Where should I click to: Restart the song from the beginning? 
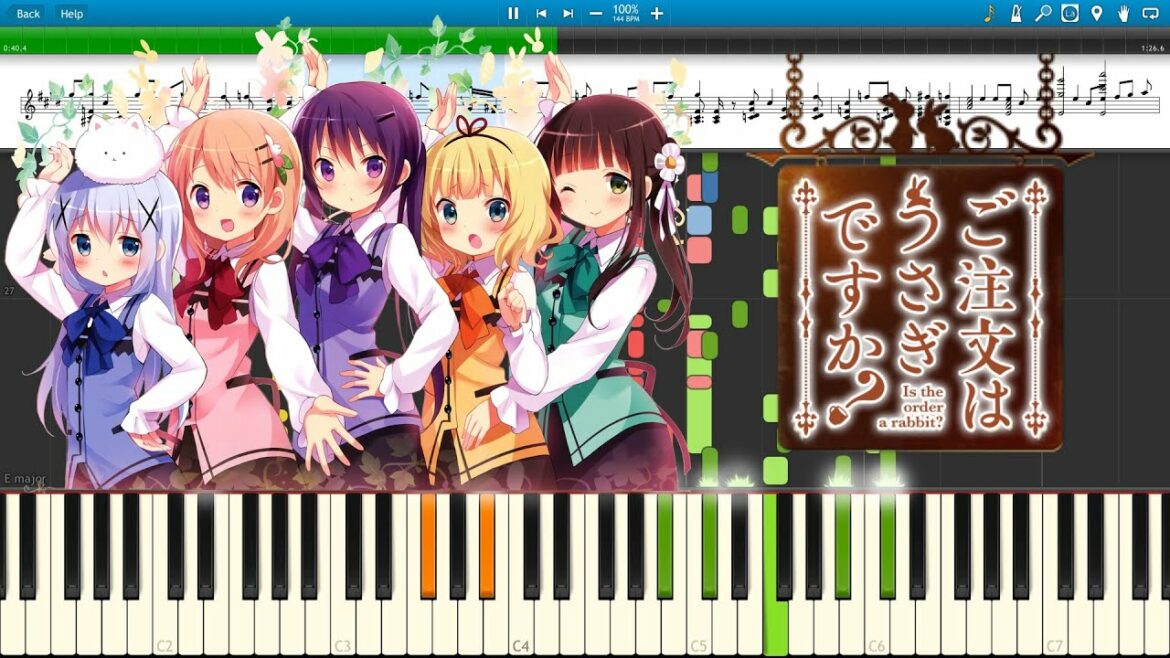[542, 14]
